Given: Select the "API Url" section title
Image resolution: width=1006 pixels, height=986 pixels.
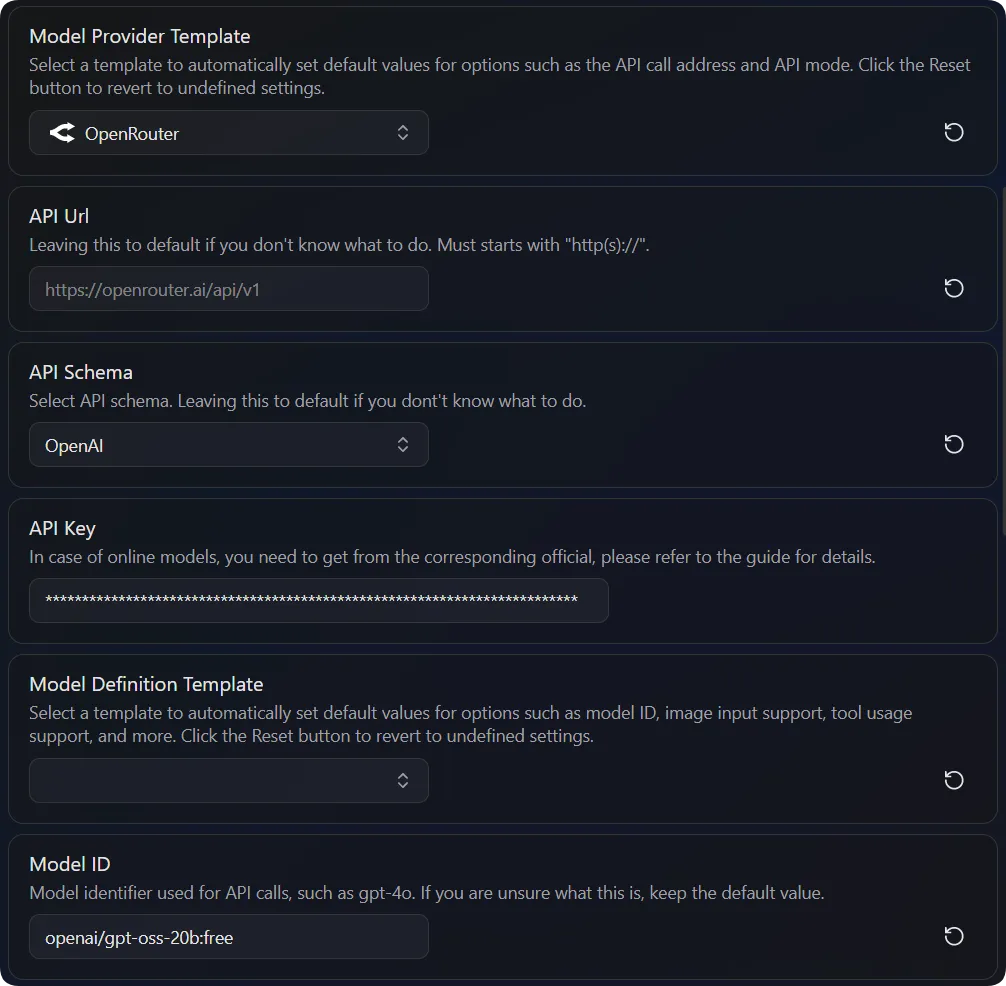Looking at the screenshot, I should pos(60,216).
